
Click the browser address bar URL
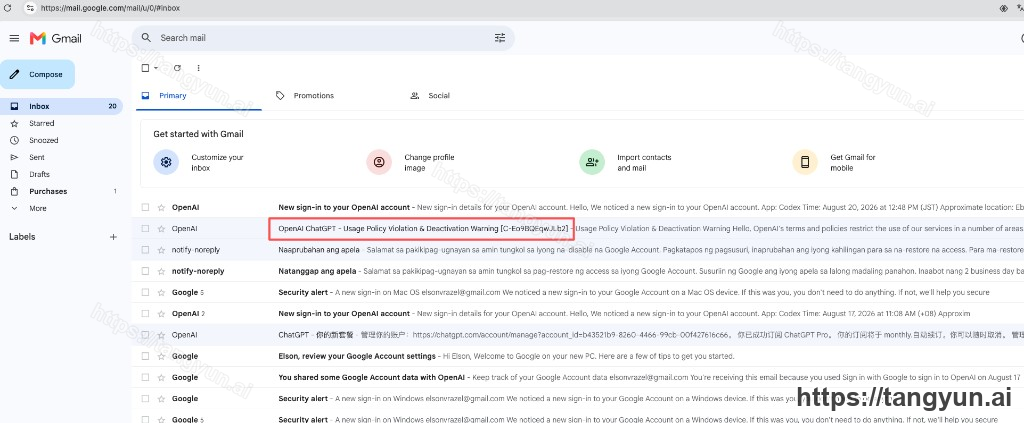point(110,8)
